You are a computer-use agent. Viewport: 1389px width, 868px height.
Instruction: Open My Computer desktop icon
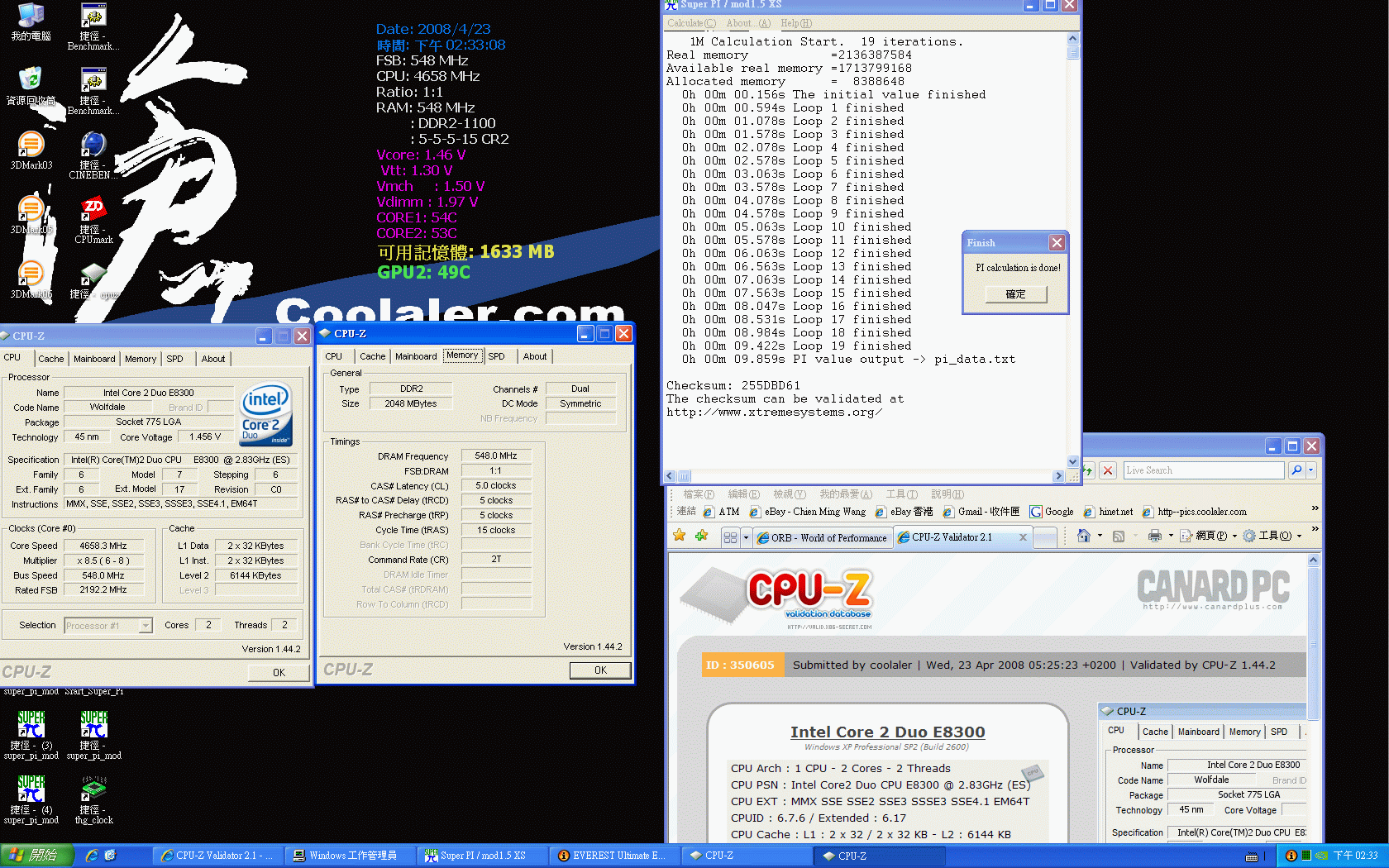(x=31, y=21)
